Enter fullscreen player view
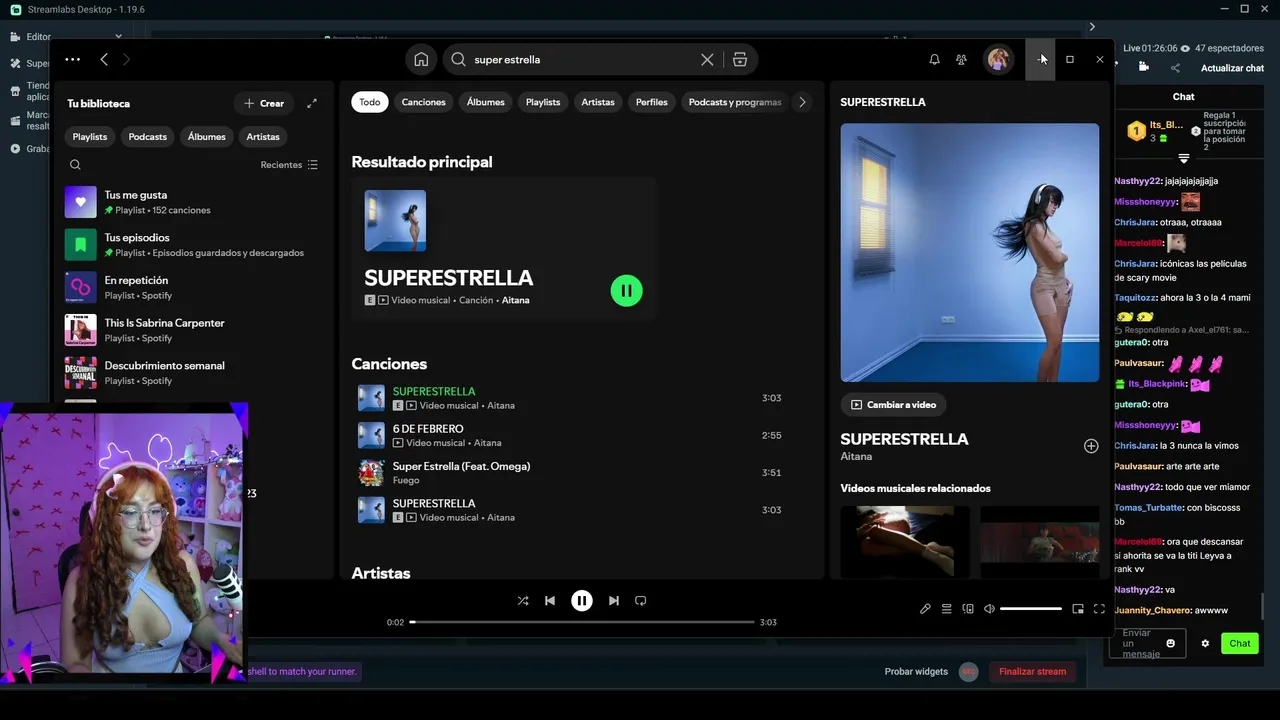 point(1099,609)
